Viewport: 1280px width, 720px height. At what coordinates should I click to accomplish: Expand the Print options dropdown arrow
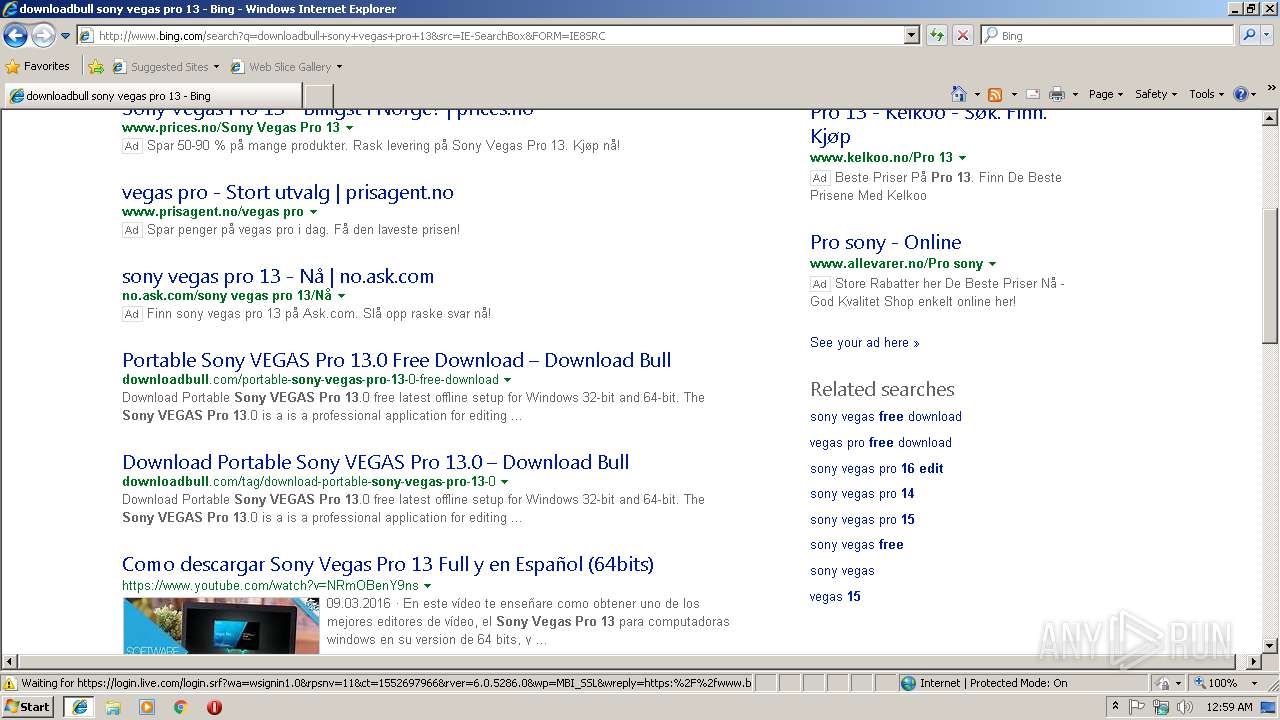pyautogui.click(x=1075, y=95)
